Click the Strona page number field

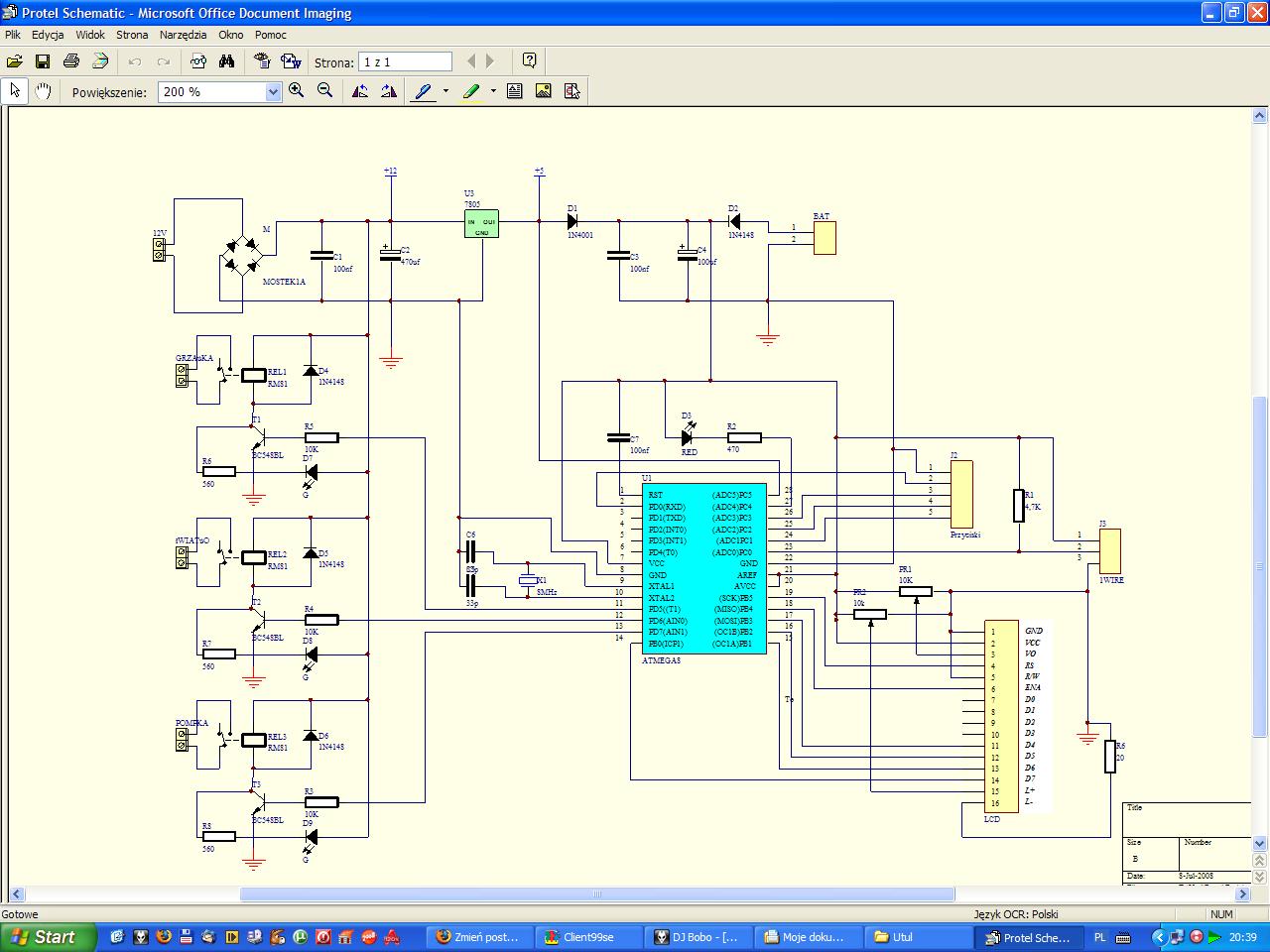pos(405,61)
